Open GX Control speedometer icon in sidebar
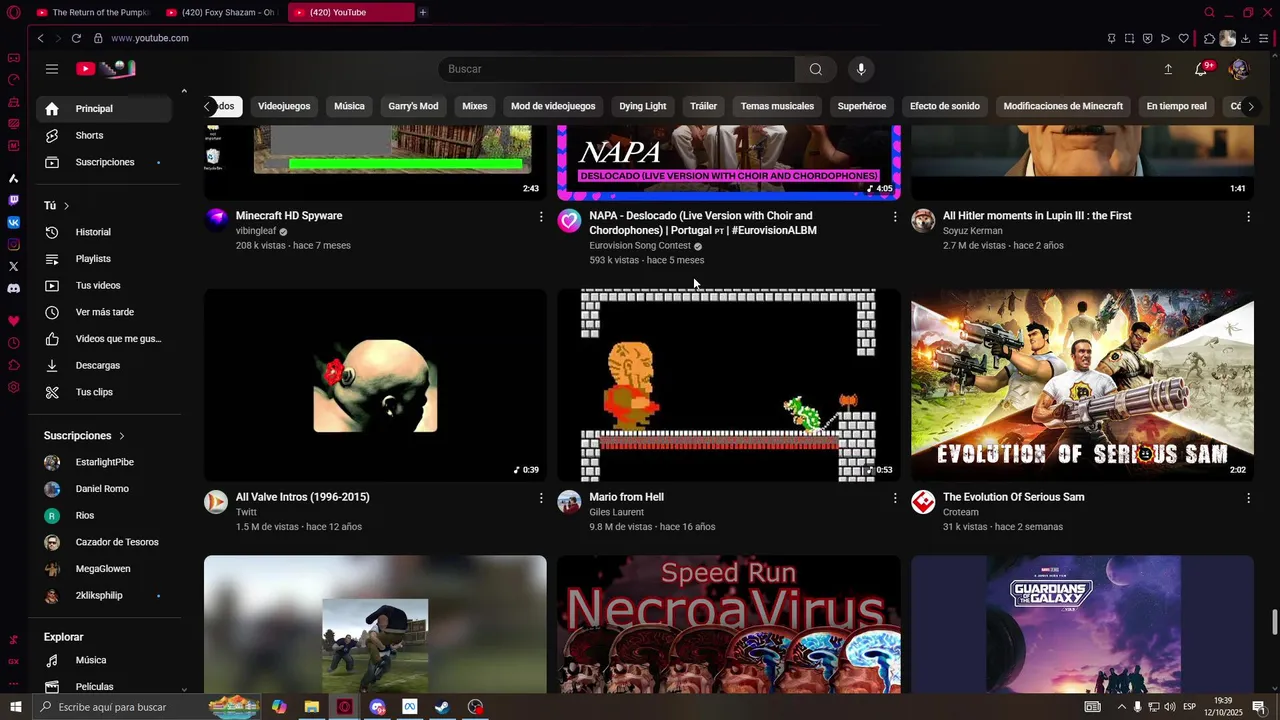The height and width of the screenshot is (720, 1280). click(13, 79)
